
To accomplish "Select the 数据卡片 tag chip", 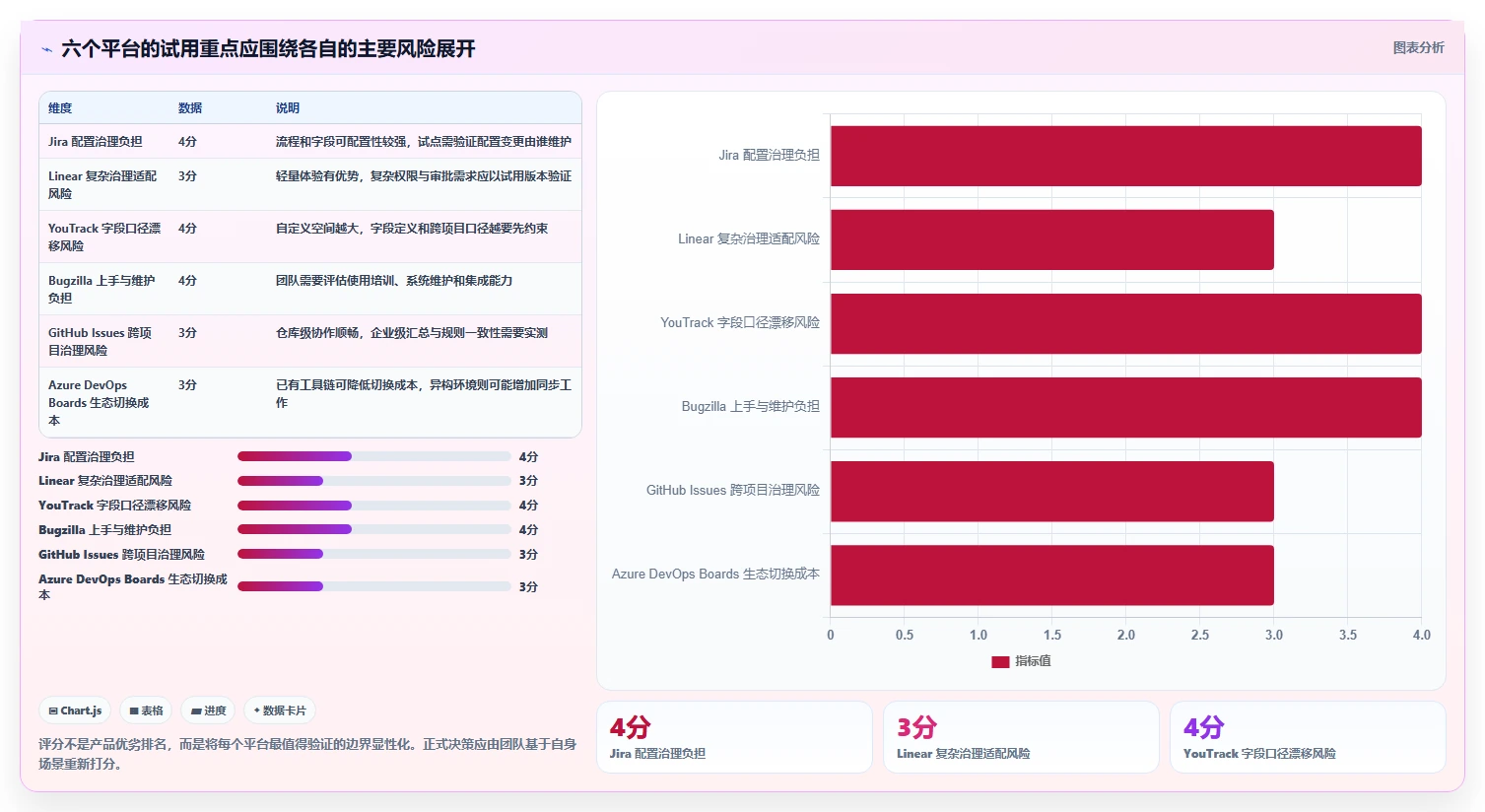I will pyautogui.click(x=280, y=710).
